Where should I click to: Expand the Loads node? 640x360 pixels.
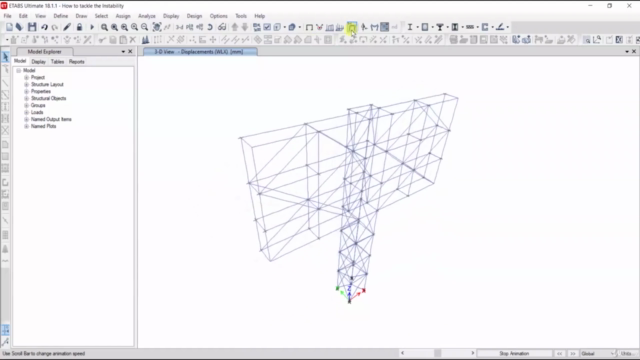27,112
